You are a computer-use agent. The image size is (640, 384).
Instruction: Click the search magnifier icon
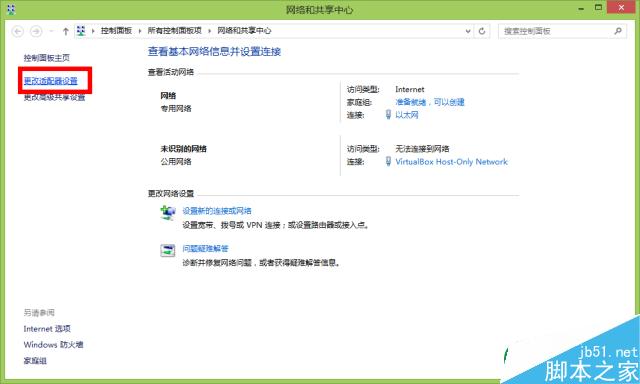coord(618,31)
